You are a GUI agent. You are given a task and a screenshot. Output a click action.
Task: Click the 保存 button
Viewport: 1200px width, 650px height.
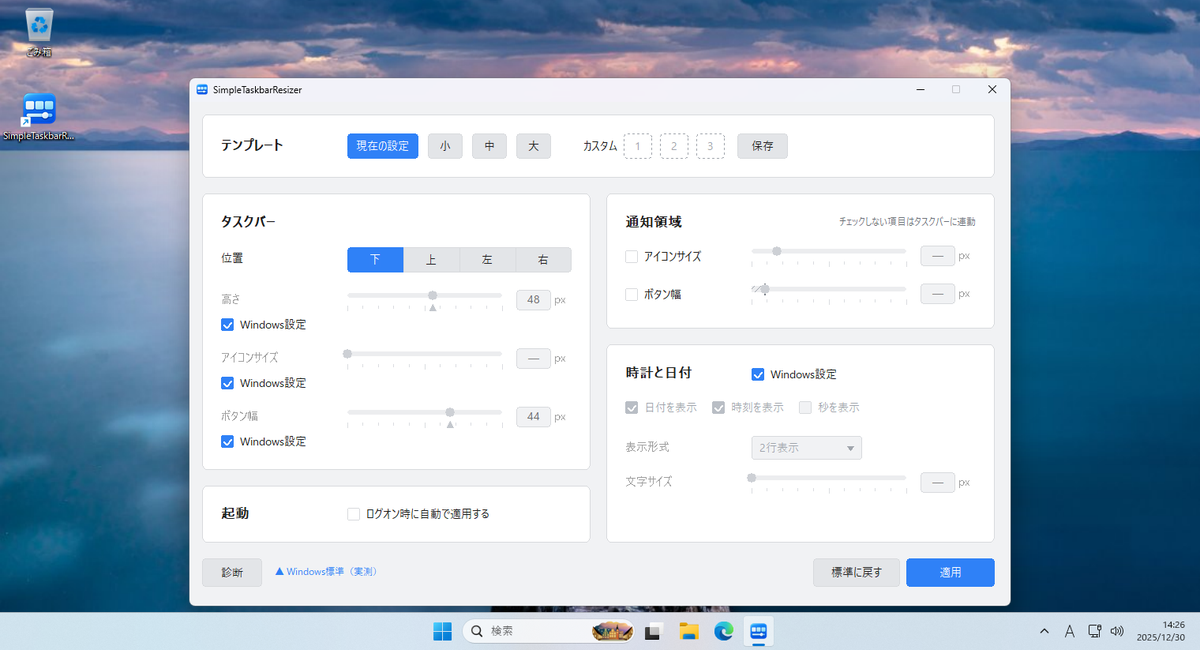click(x=763, y=146)
